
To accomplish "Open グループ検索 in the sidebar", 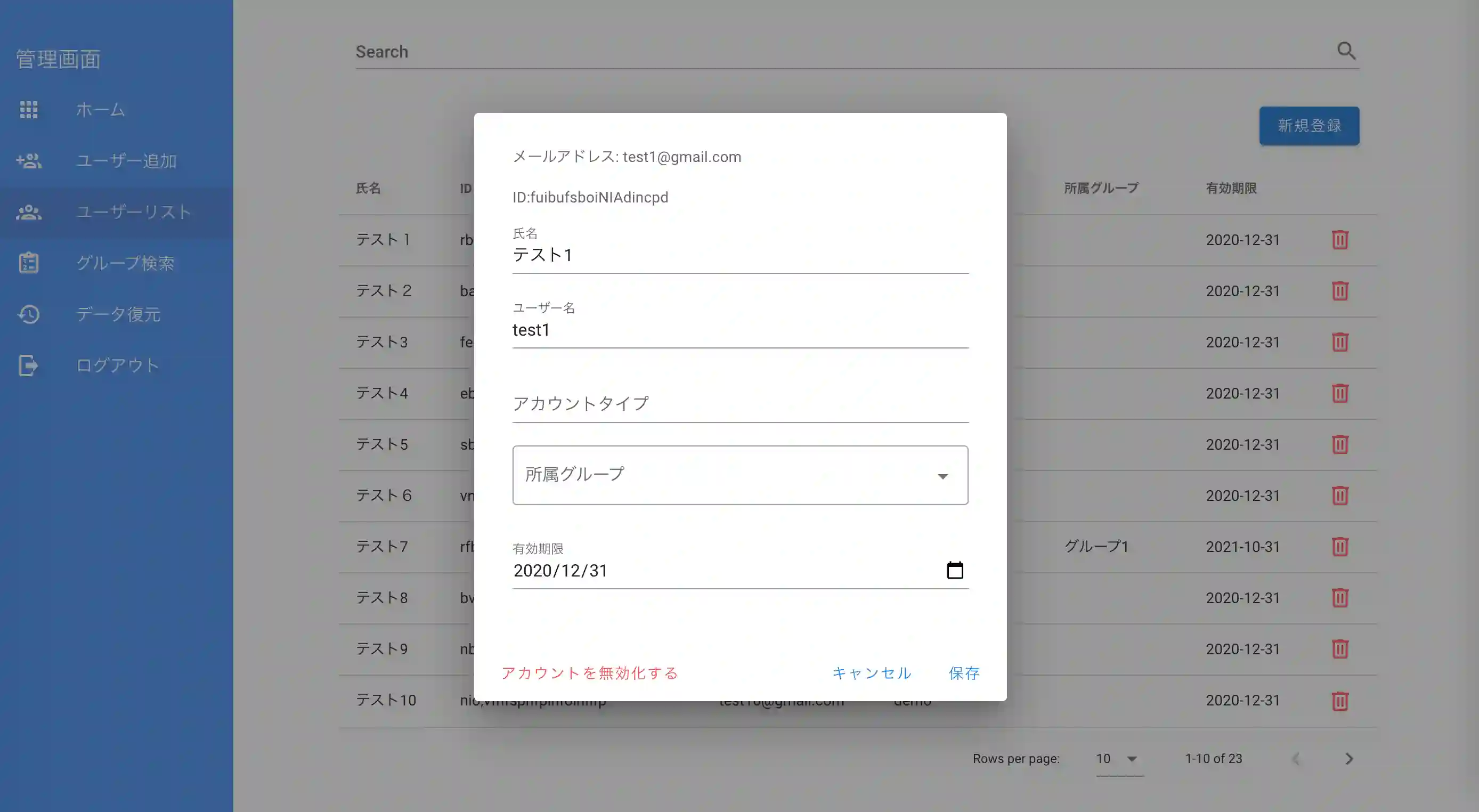I will pyautogui.click(x=125, y=263).
